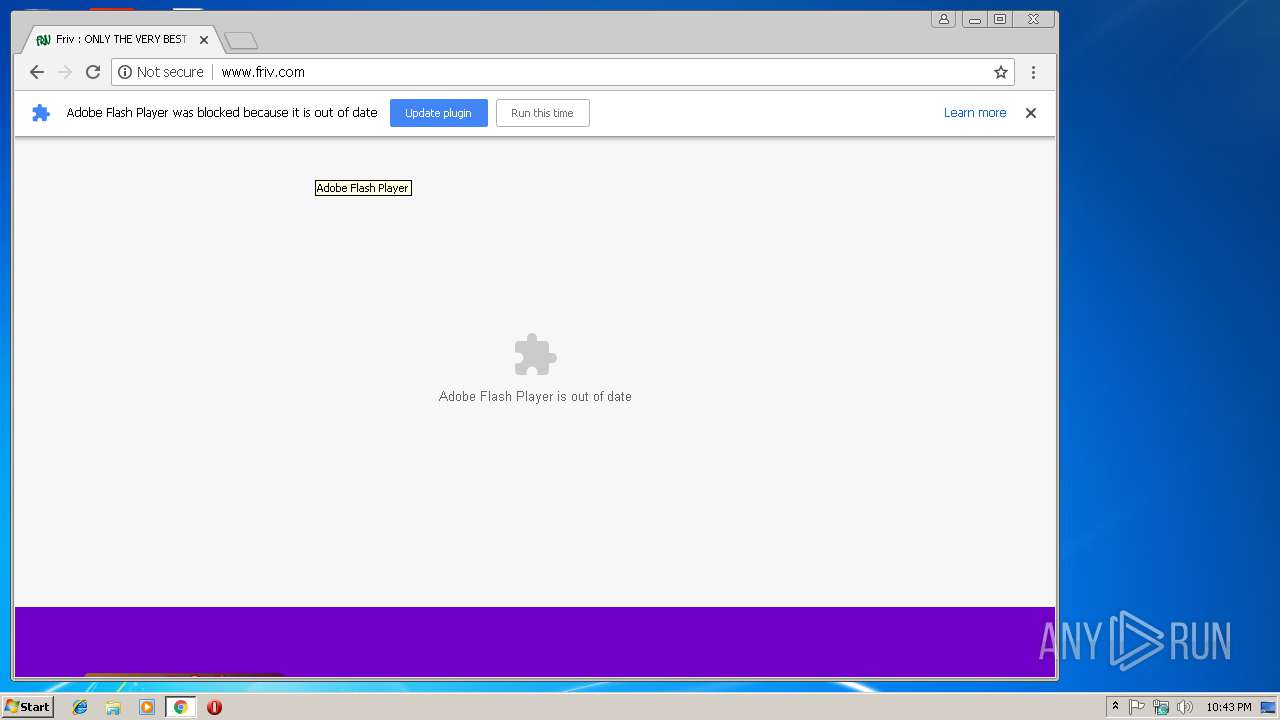Click the Update plugin button
Image resolution: width=1280 pixels, height=720 pixels.
(438, 113)
